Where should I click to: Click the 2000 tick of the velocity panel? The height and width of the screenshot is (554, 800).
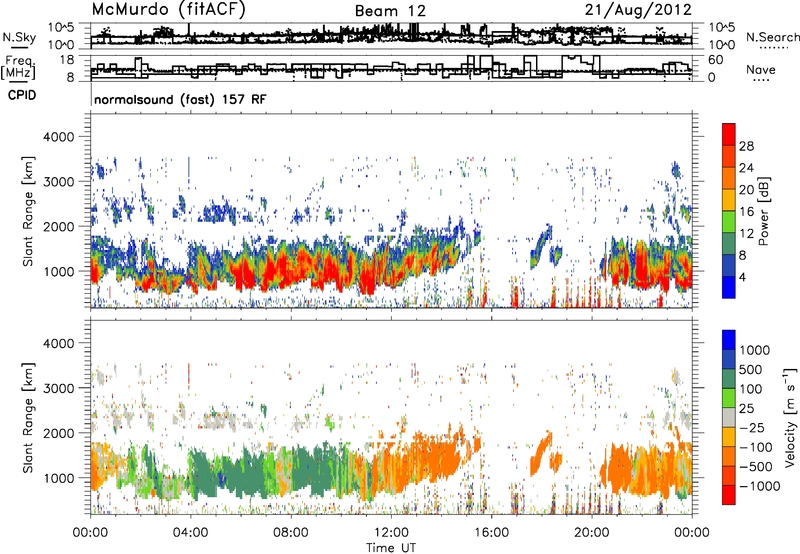[x=59, y=433]
